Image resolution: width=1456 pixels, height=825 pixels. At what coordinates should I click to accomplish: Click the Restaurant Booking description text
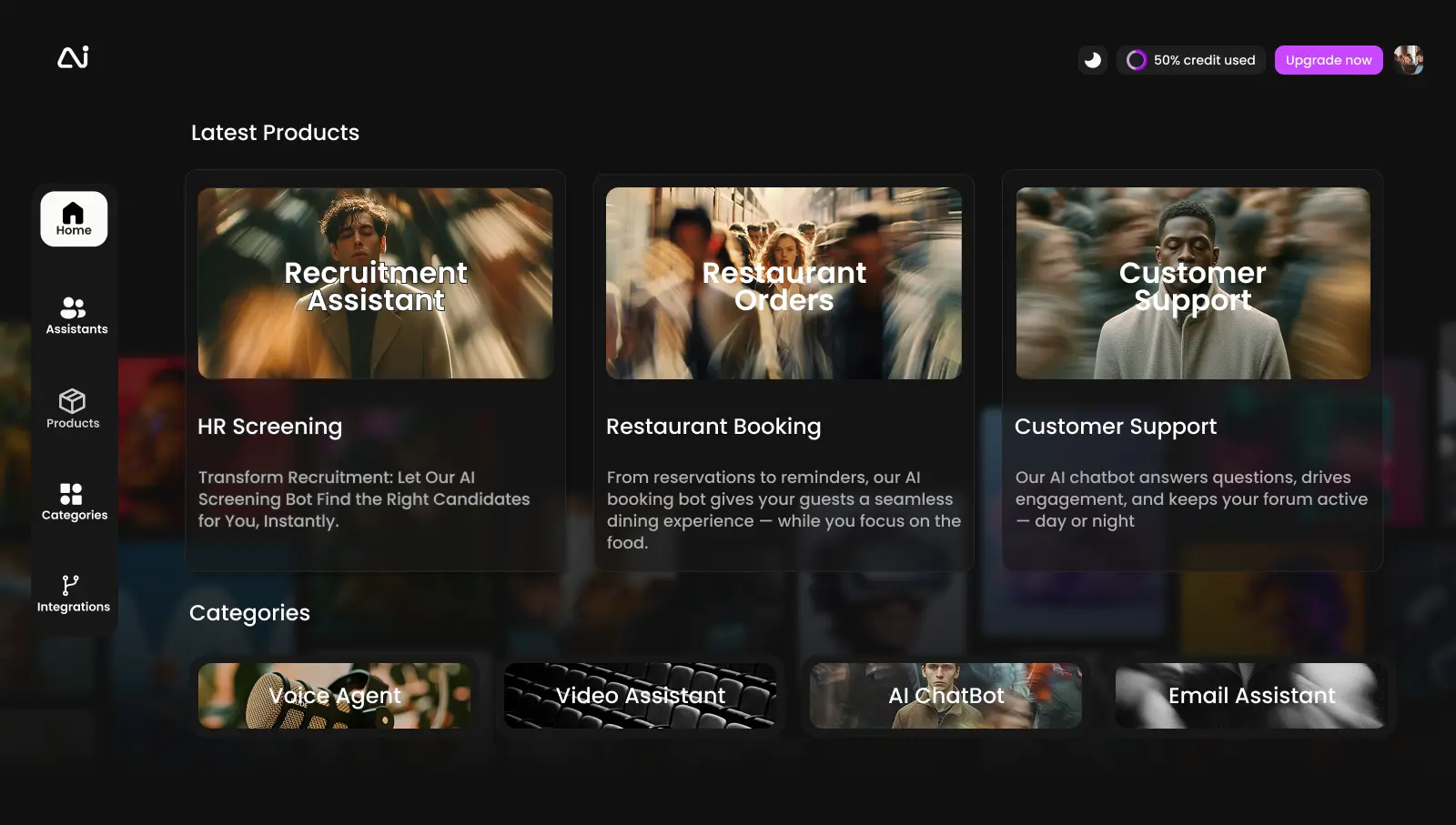pos(784,510)
